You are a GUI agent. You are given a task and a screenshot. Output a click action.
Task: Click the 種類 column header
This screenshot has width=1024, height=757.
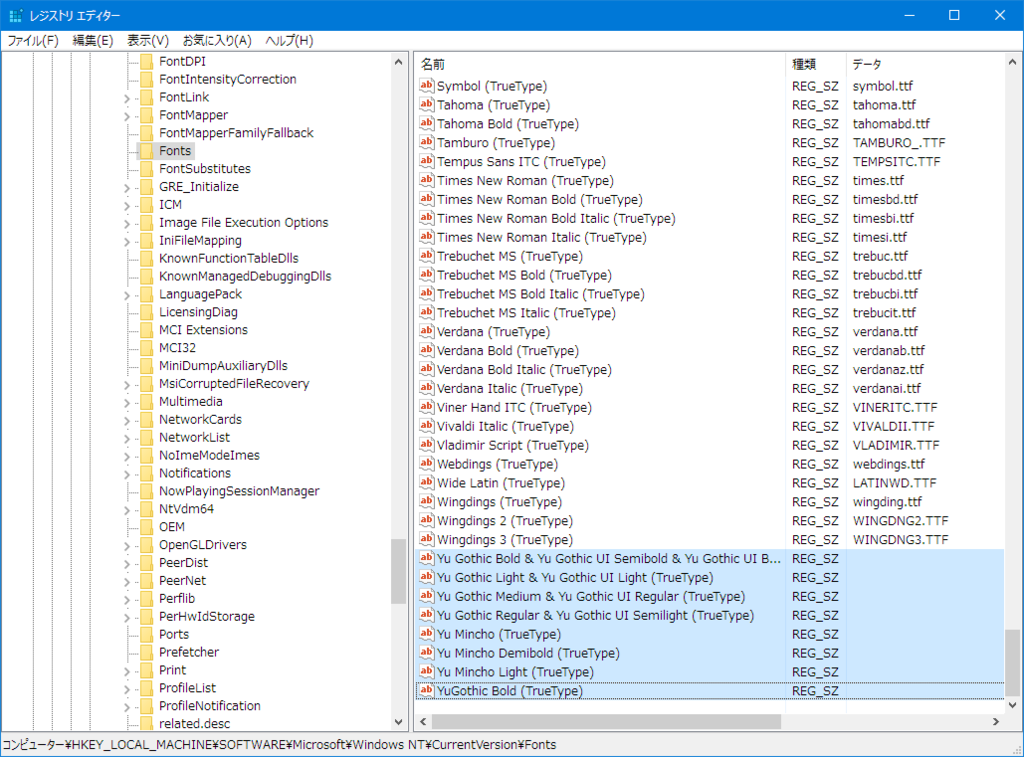[816, 64]
